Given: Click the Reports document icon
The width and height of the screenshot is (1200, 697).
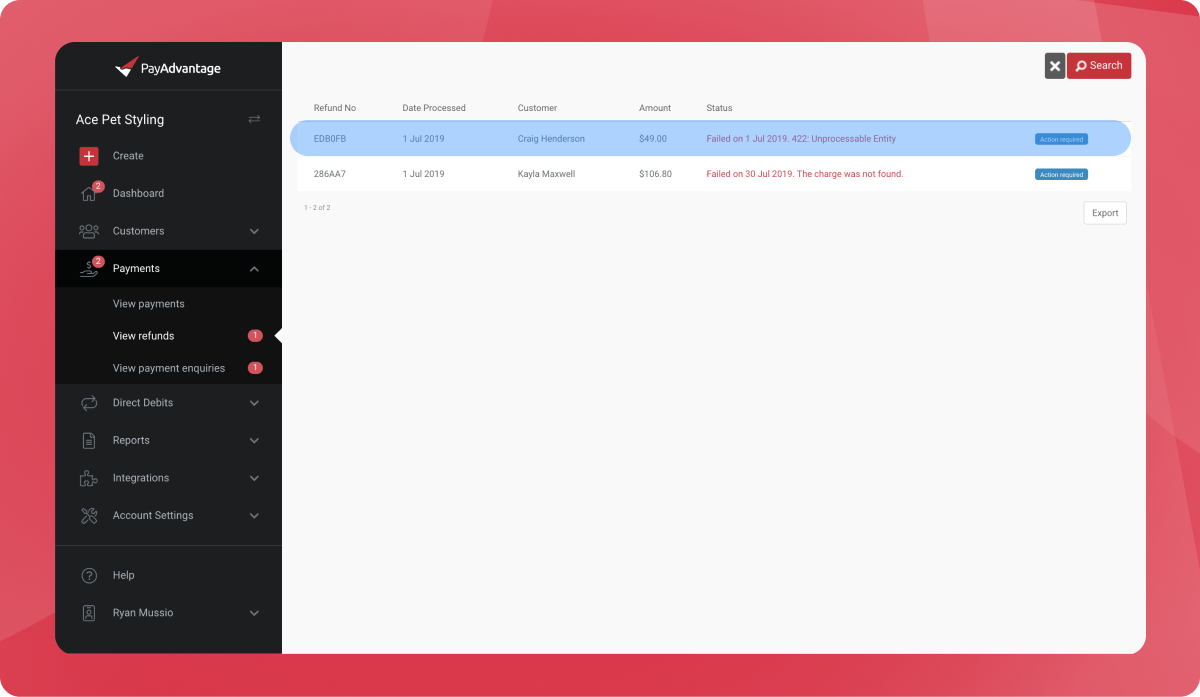Looking at the screenshot, I should click(x=89, y=441).
